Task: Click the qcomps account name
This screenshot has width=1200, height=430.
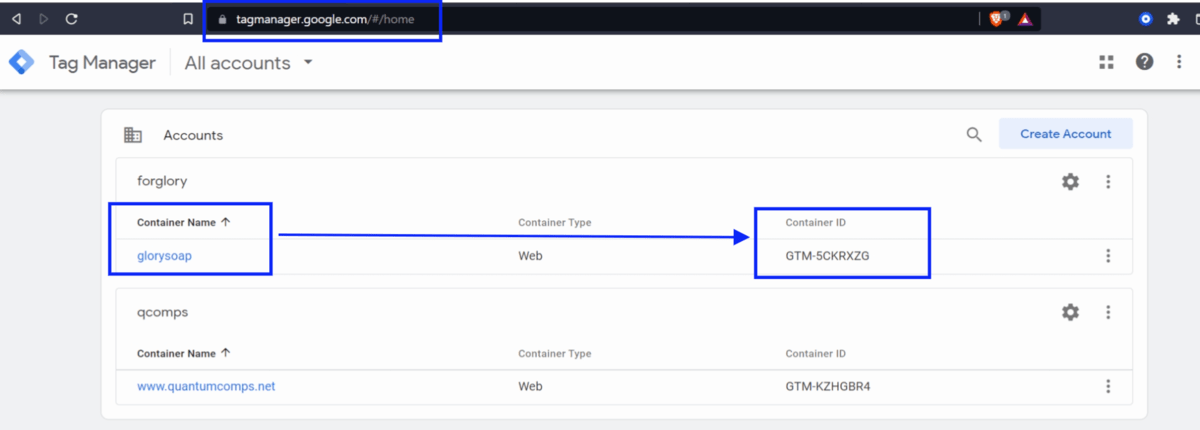Action: (x=162, y=312)
